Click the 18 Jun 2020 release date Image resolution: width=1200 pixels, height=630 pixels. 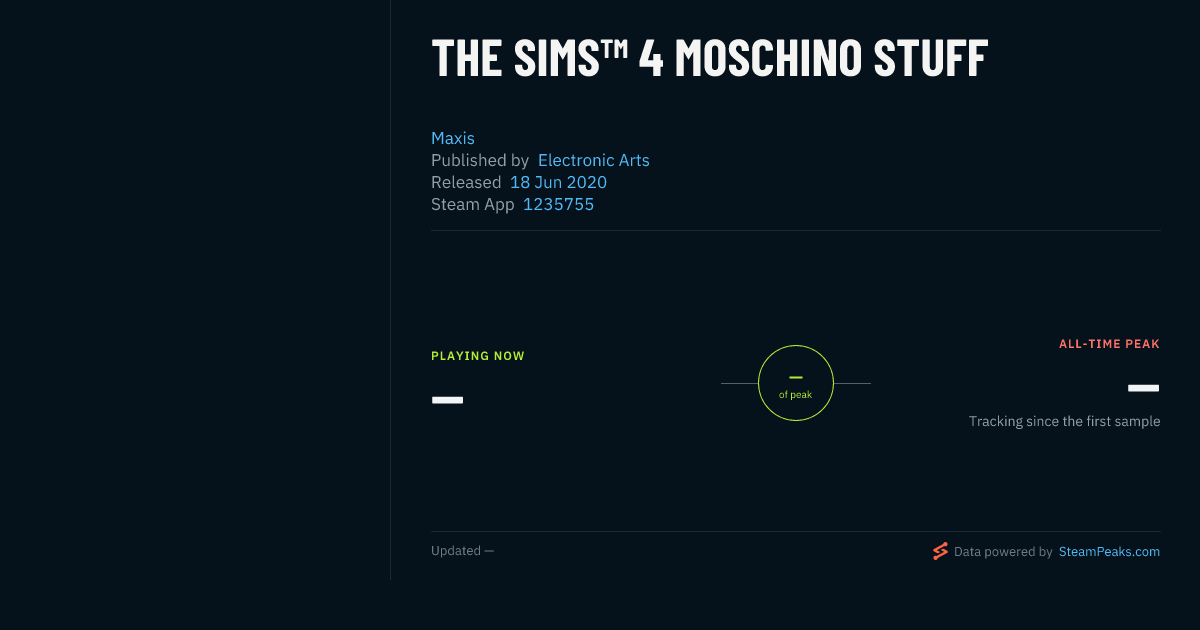558,182
